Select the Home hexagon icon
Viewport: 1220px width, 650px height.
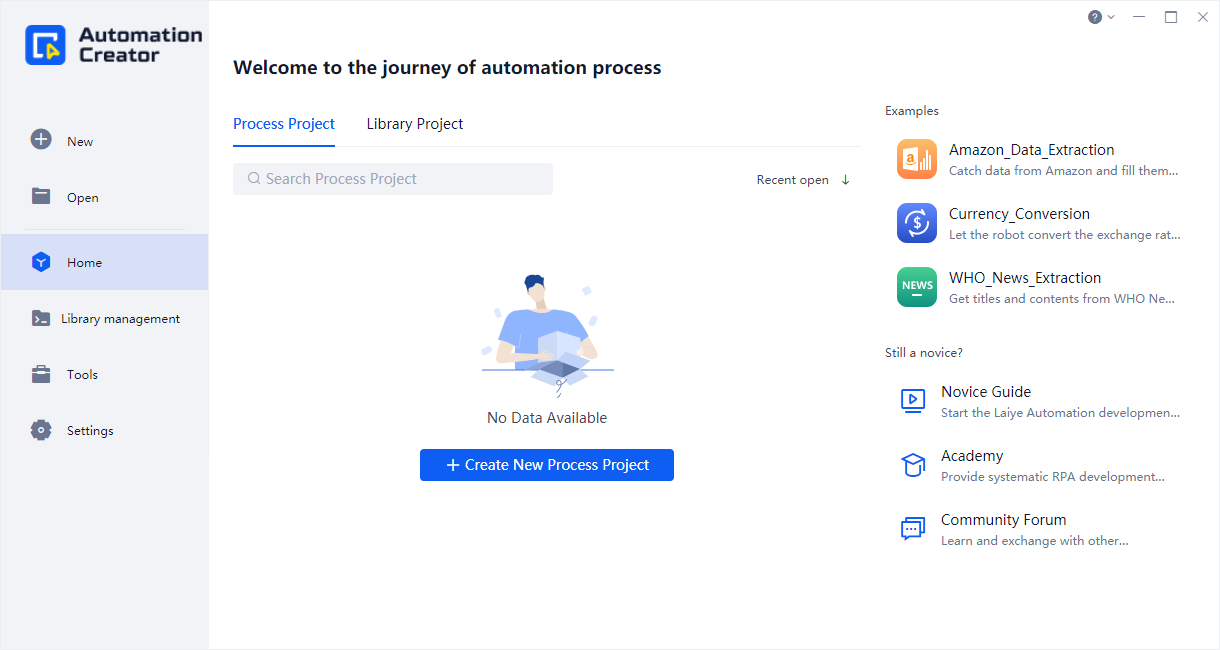coord(41,262)
